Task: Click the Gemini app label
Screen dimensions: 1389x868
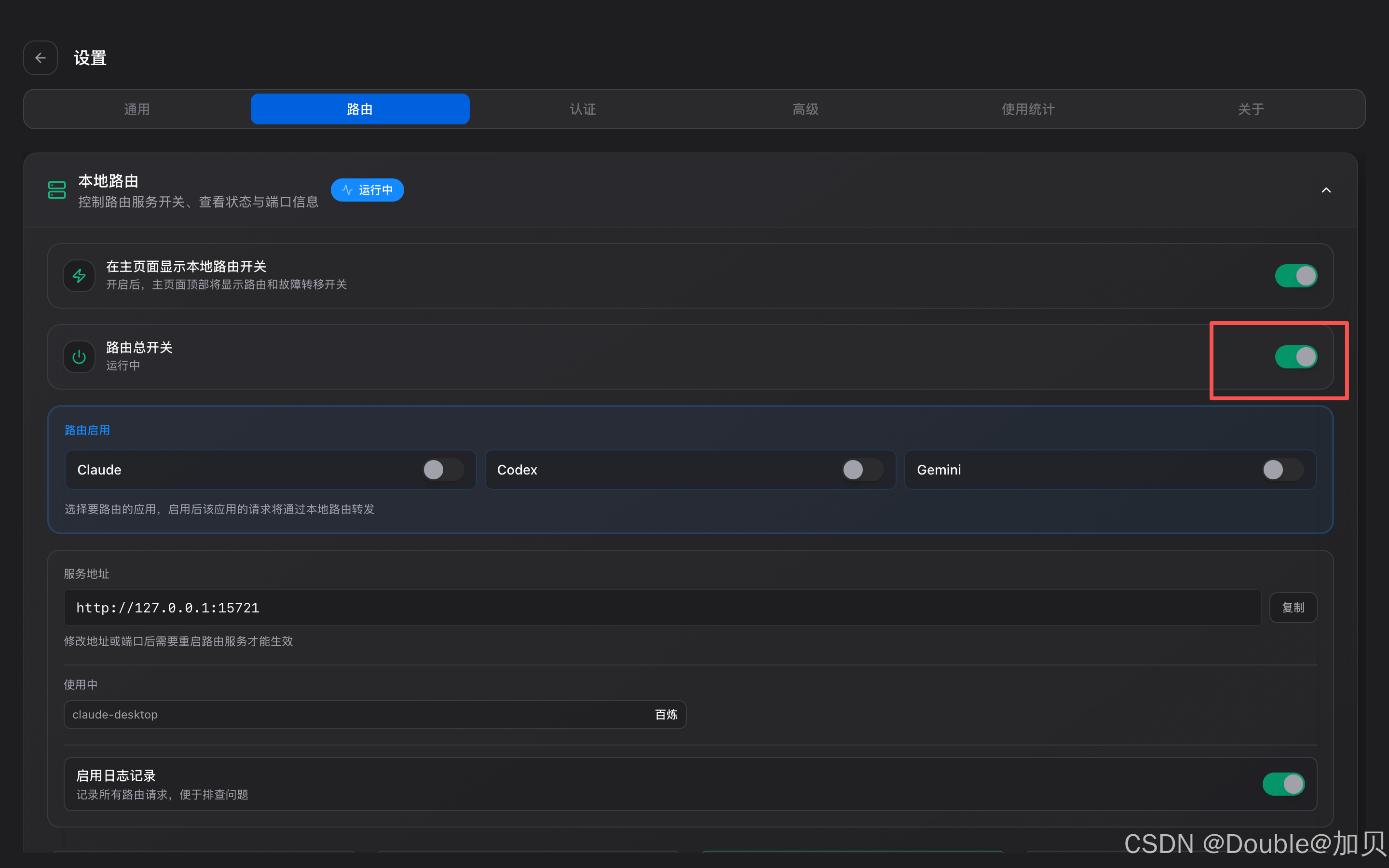Action: [x=939, y=470]
